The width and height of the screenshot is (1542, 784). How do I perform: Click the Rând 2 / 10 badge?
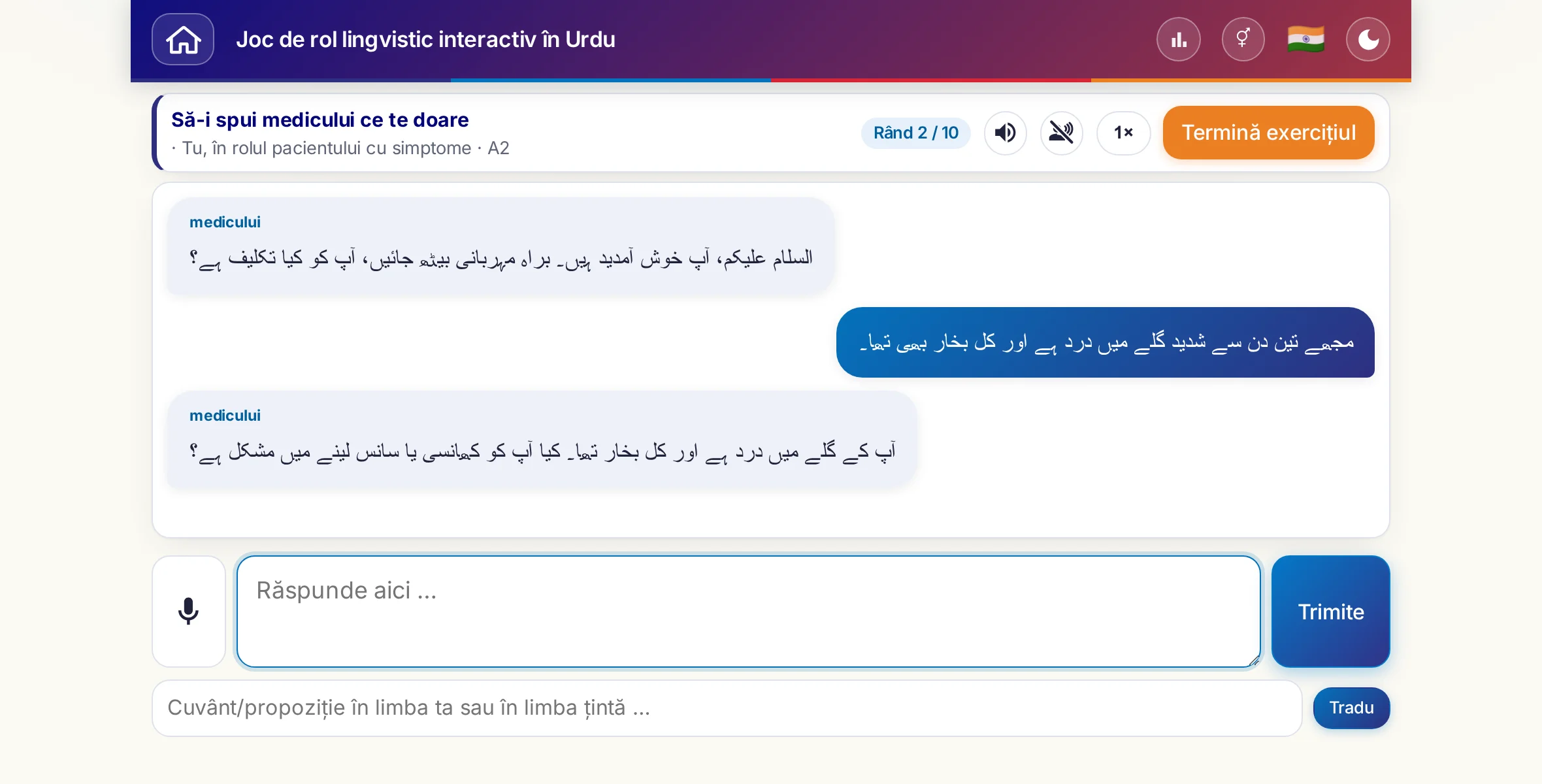coord(916,133)
